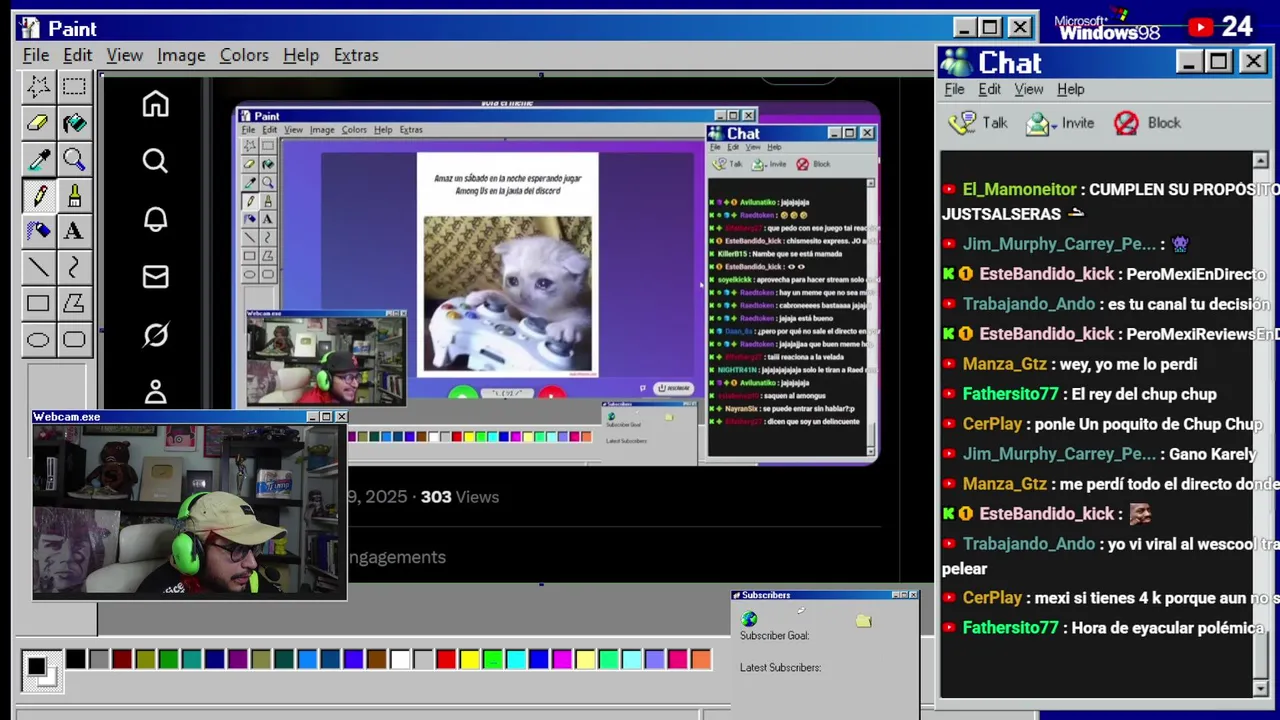This screenshot has width=1280, height=720.
Task: Choose the Fill With Color bucket
Action: coord(74,123)
